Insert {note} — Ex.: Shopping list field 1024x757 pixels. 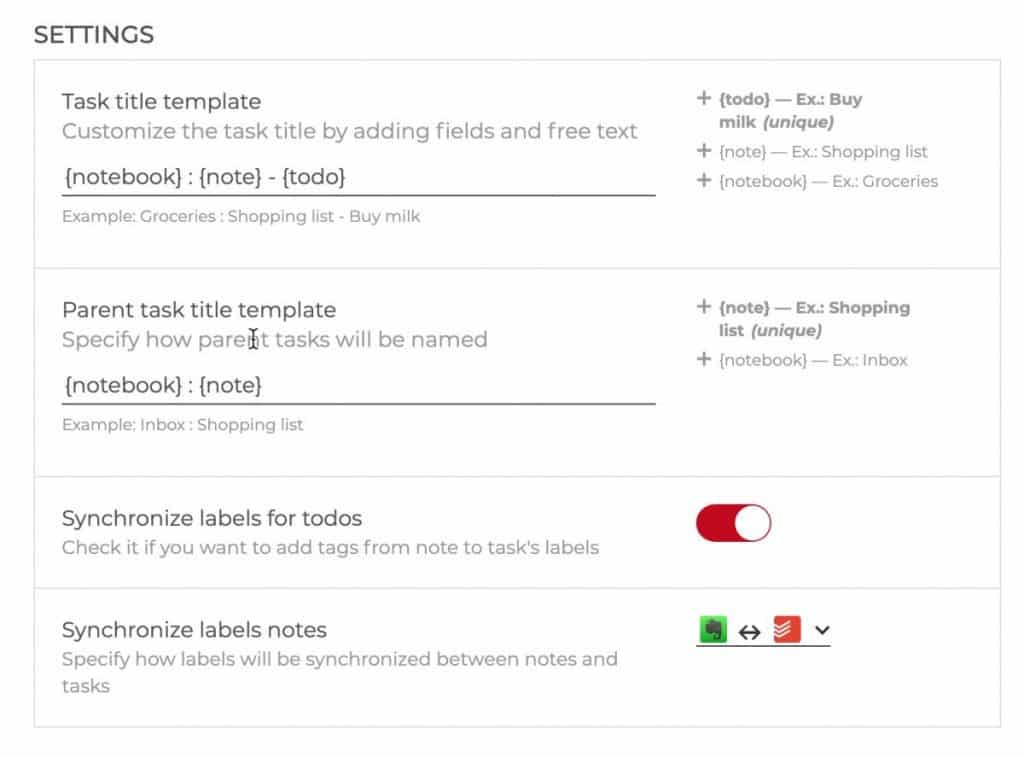823,152
